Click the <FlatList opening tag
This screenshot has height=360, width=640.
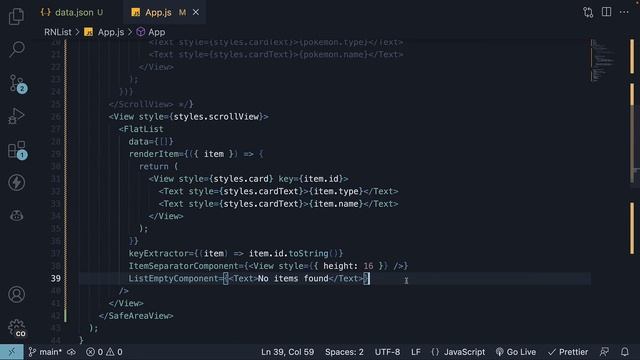(x=141, y=129)
